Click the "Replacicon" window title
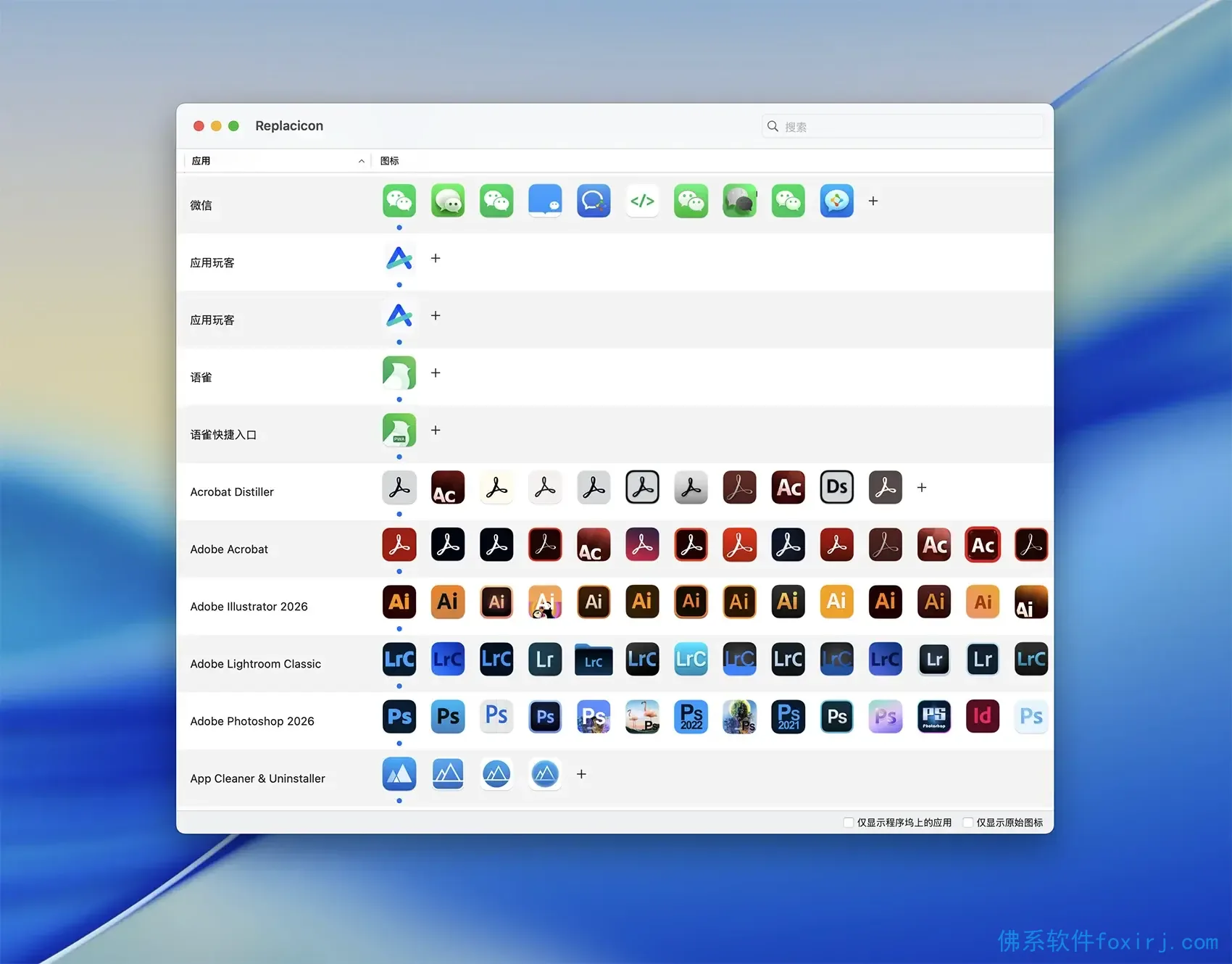Image resolution: width=1232 pixels, height=964 pixels. pos(289,125)
